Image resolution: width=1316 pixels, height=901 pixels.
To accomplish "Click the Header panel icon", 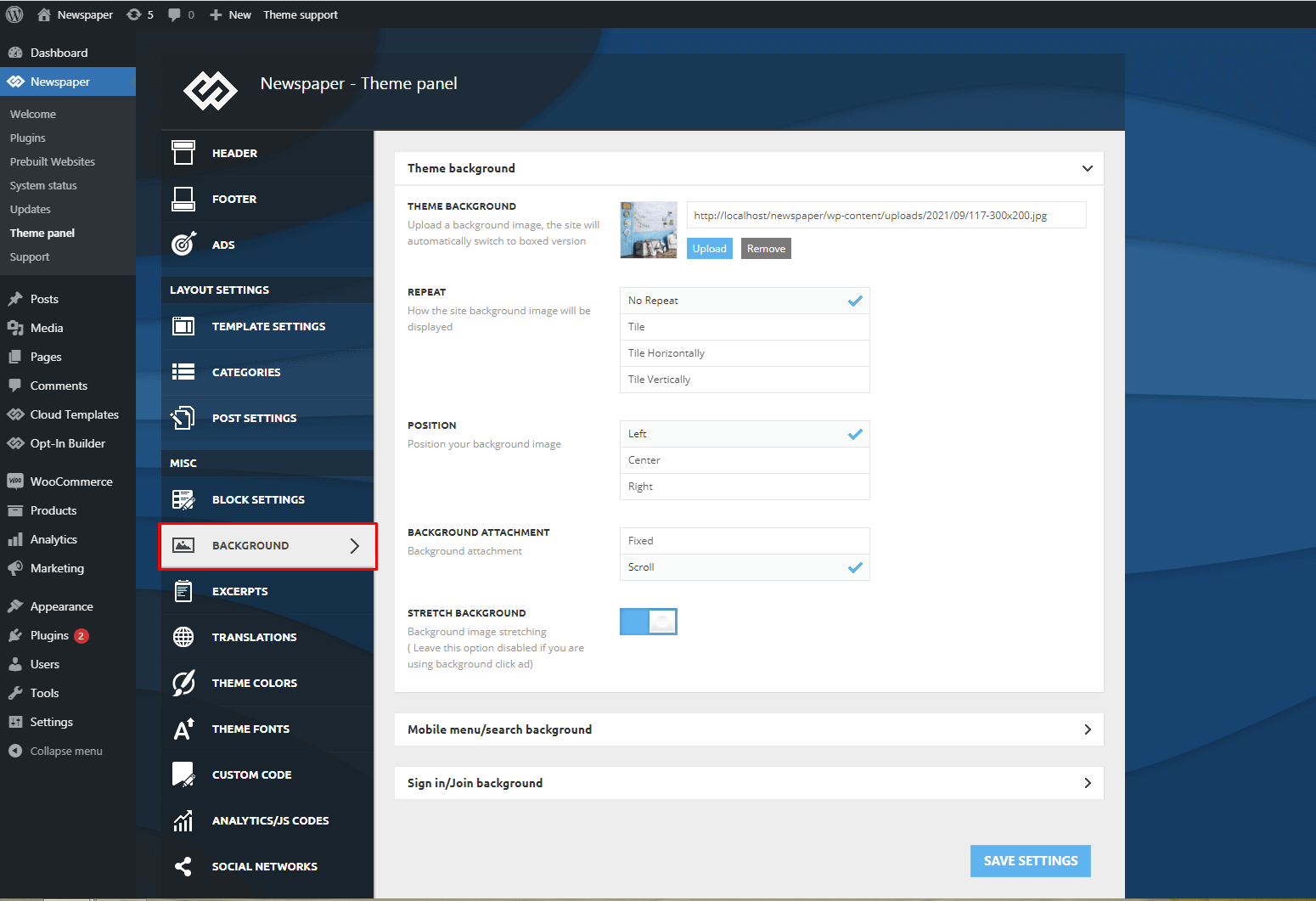I will 183,153.
